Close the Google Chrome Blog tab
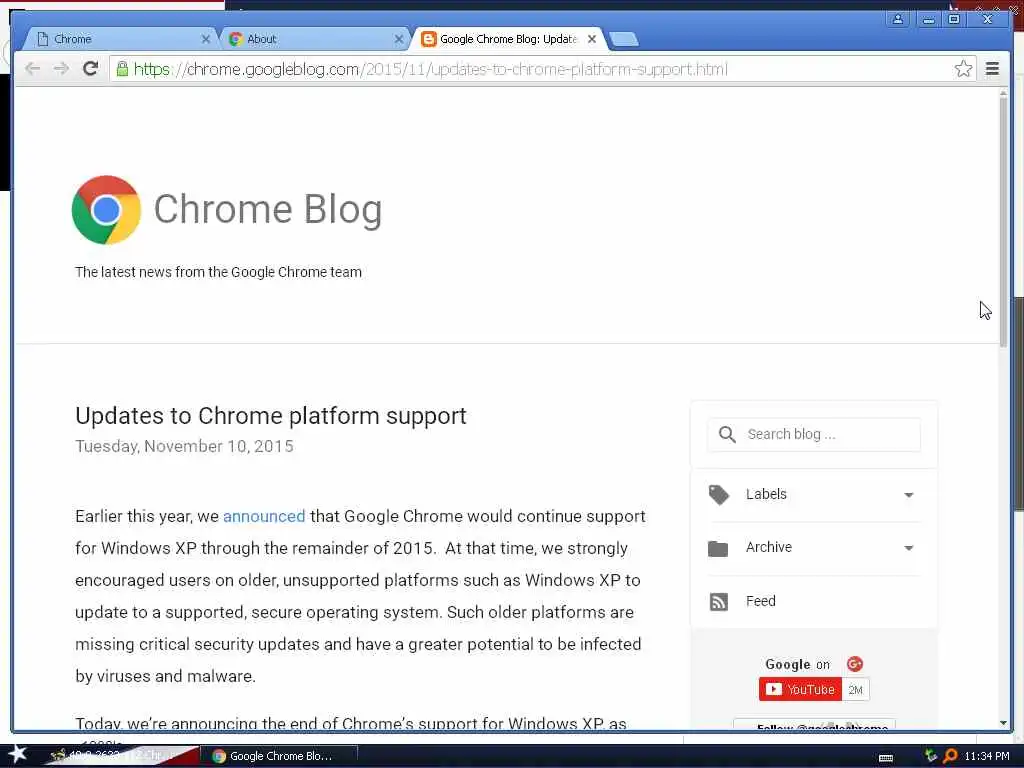The image size is (1024, 768). coord(592,39)
